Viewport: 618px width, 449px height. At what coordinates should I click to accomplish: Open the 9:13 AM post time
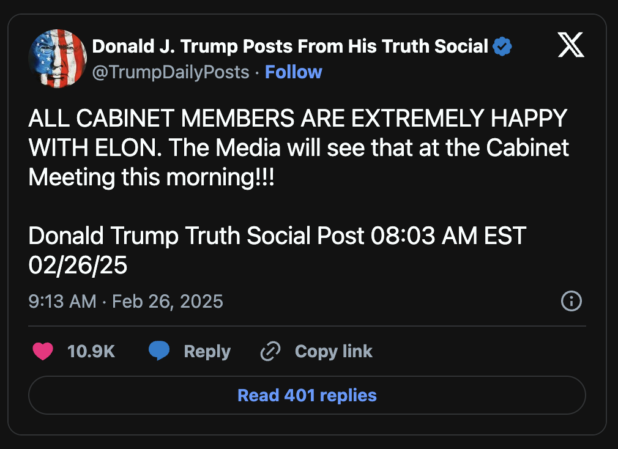pos(62,301)
